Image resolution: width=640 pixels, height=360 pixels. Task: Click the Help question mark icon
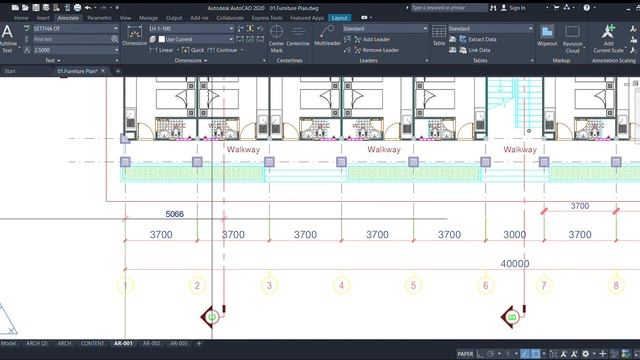[587, 8]
